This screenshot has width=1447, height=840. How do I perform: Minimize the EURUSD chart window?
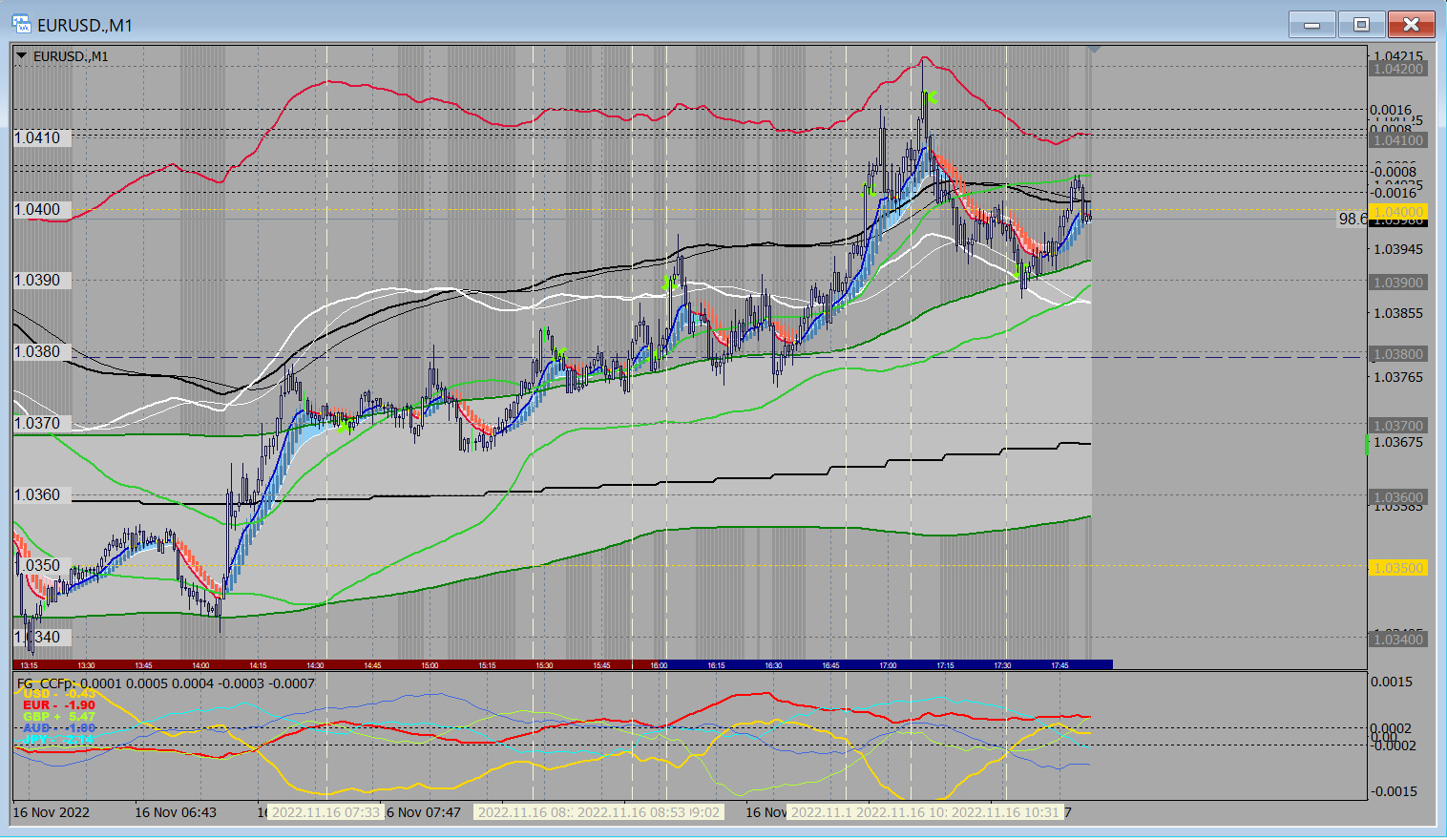click(x=1312, y=25)
